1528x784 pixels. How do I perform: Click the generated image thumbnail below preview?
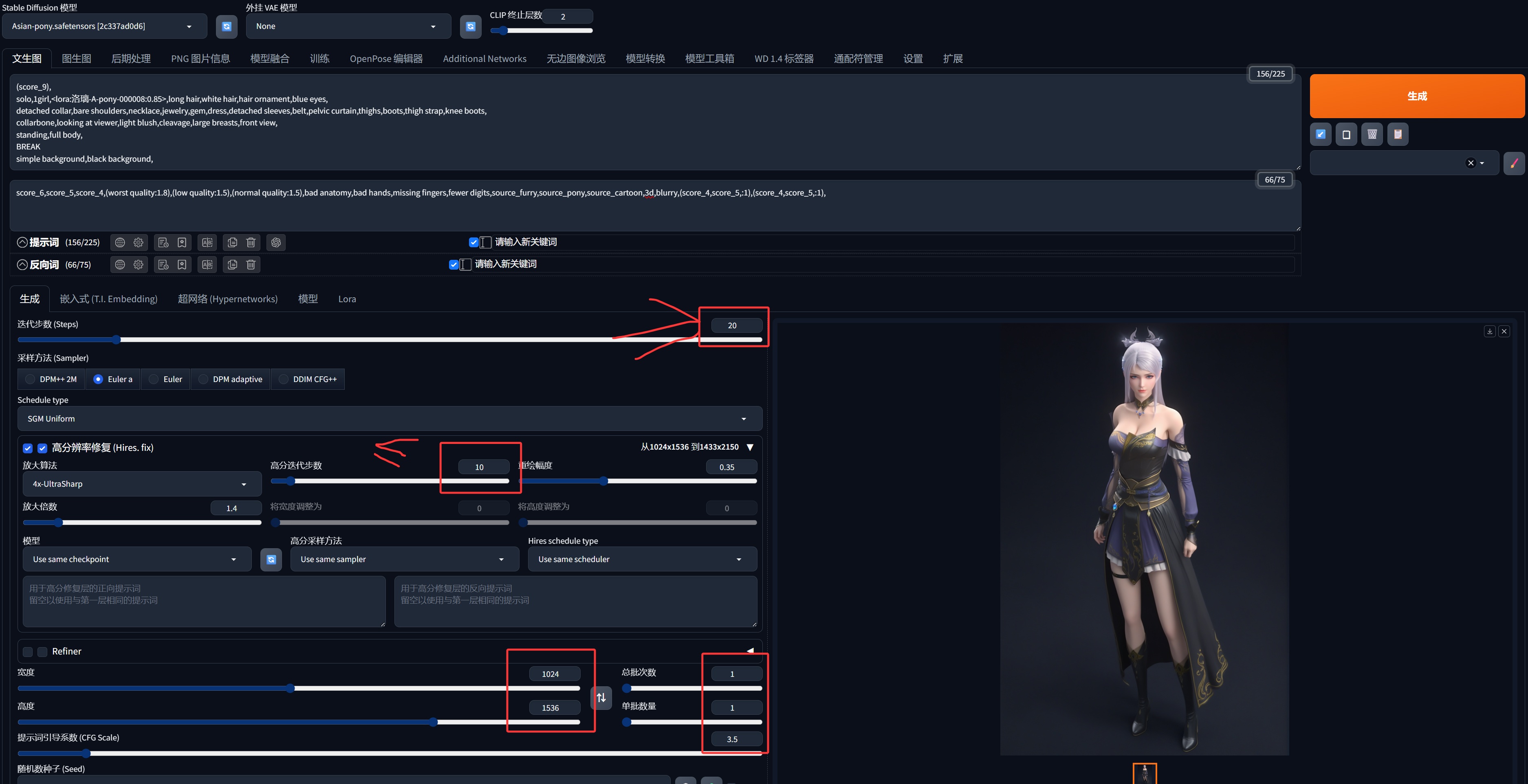tap(1144, 773)
